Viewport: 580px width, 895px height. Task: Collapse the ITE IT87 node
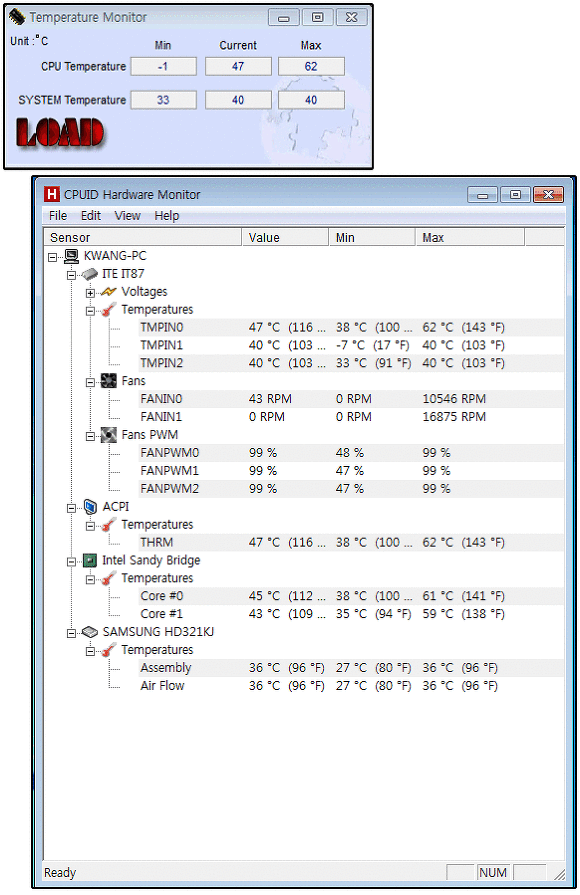coord(71,275)
